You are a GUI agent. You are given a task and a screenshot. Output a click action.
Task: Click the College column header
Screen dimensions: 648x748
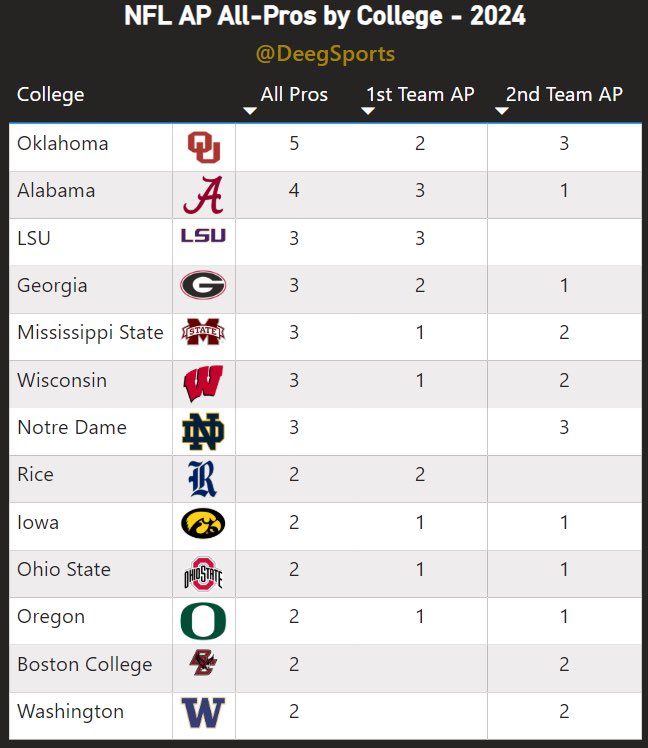click(x=51, y=95)
